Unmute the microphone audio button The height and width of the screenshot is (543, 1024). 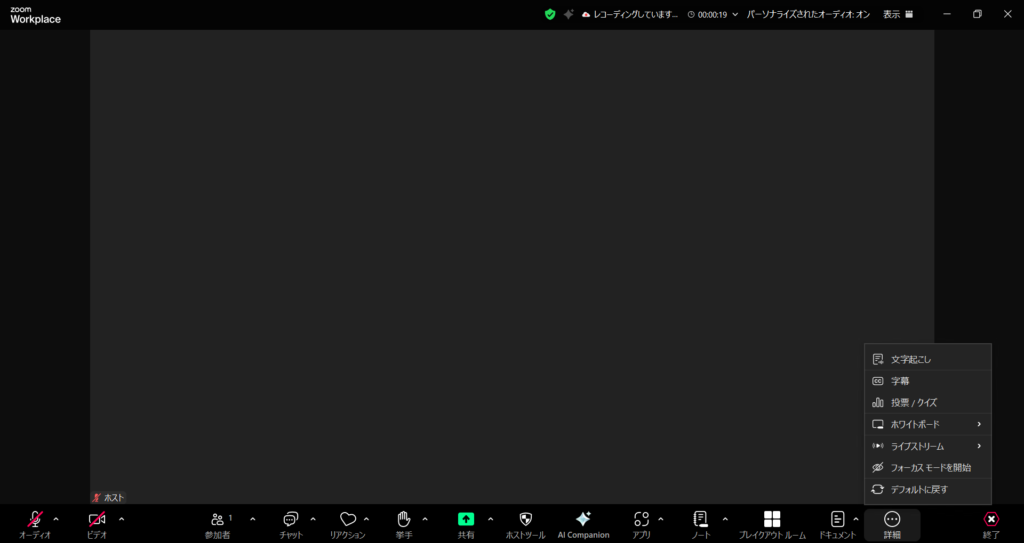(x=35, y=520)
